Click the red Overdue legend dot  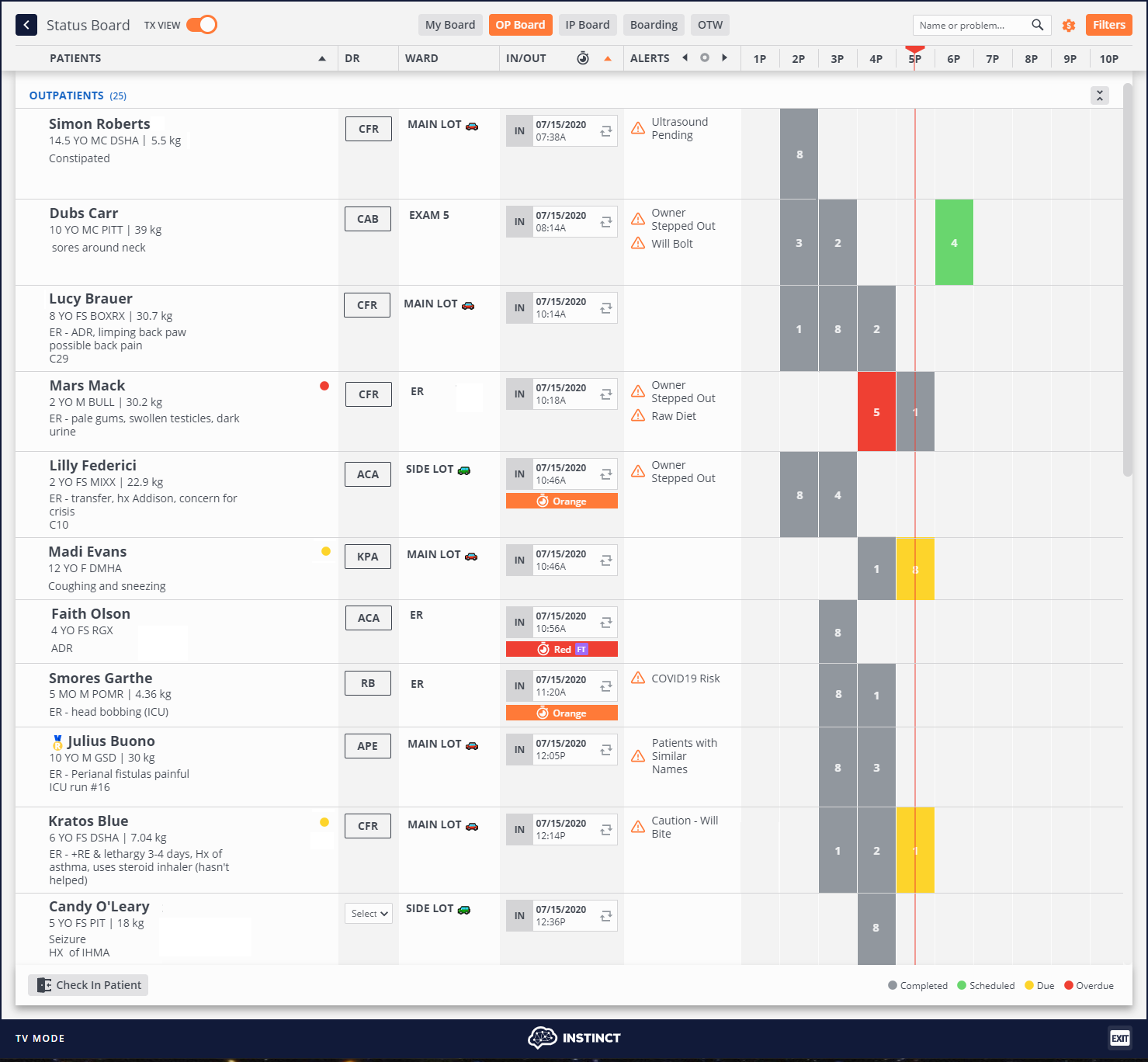pos(1068,985)
